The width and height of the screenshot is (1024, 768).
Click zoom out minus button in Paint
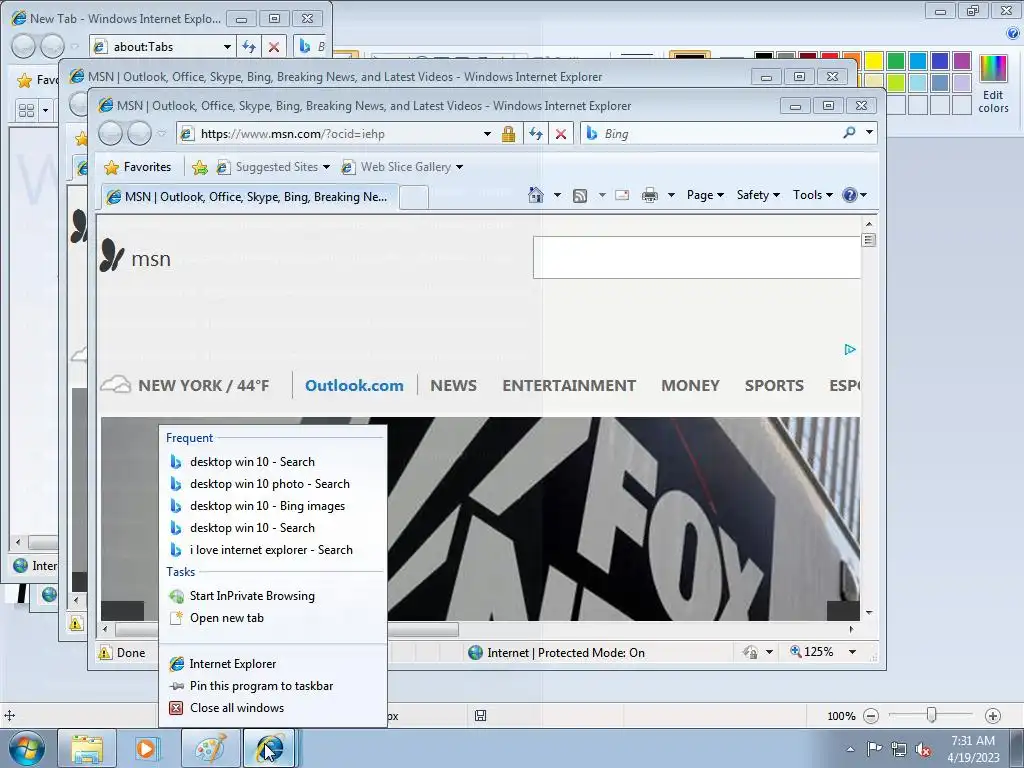click(871, 716)
